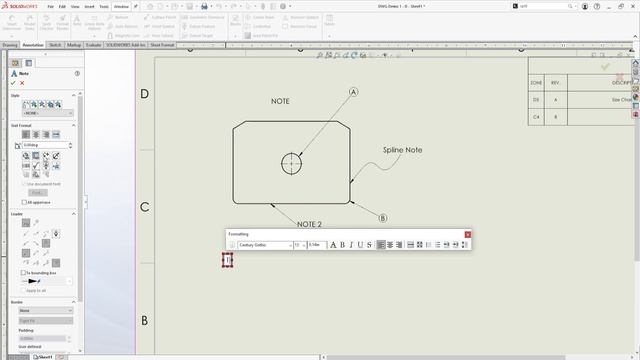Open help for the Note property panel
This screenshot has height=360, width=640.
(77, 73)
